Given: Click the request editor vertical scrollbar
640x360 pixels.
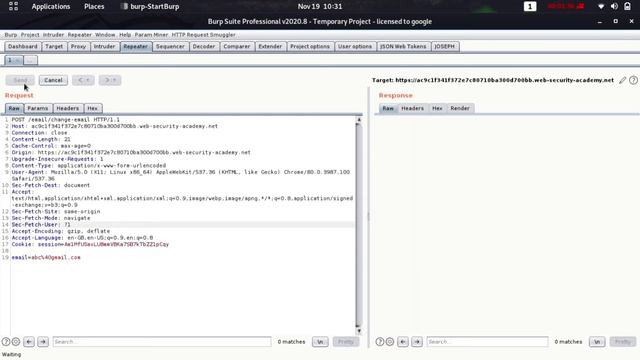Looking at the screenshot, I should [x=359, y=225].
